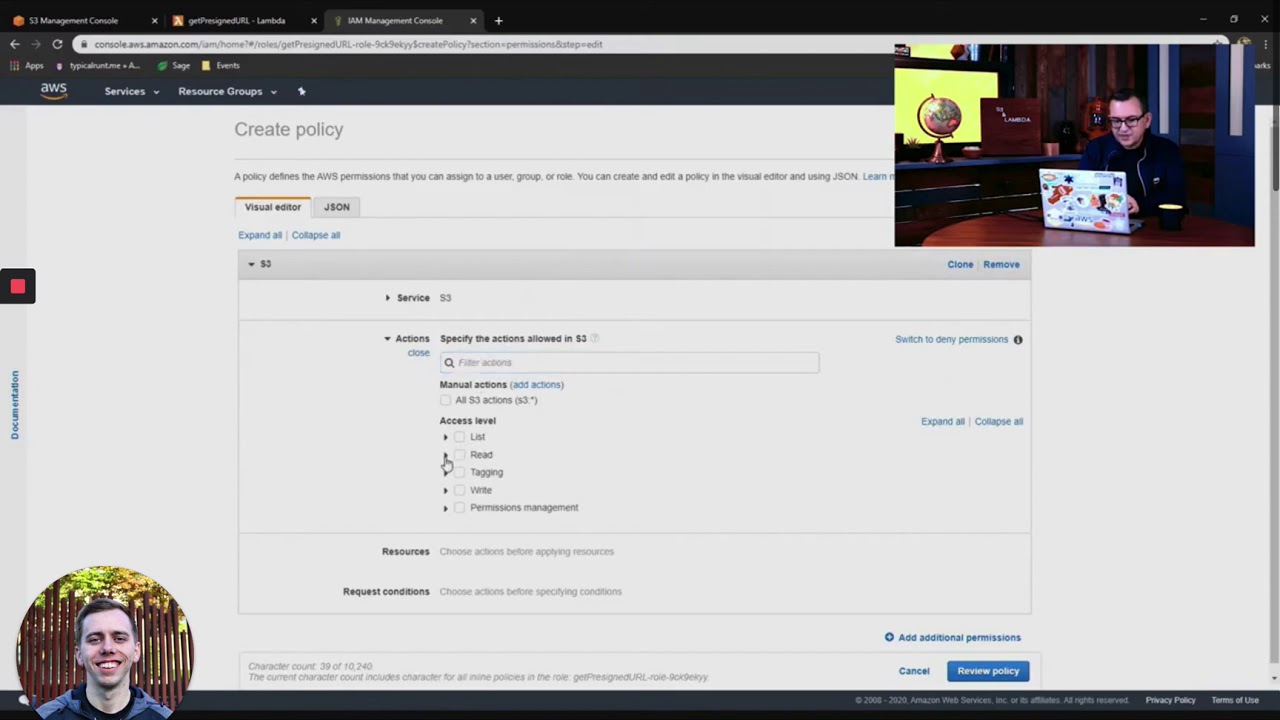Click the close link under Actions
Screen dimensions: 1280x720
point(418,353)
